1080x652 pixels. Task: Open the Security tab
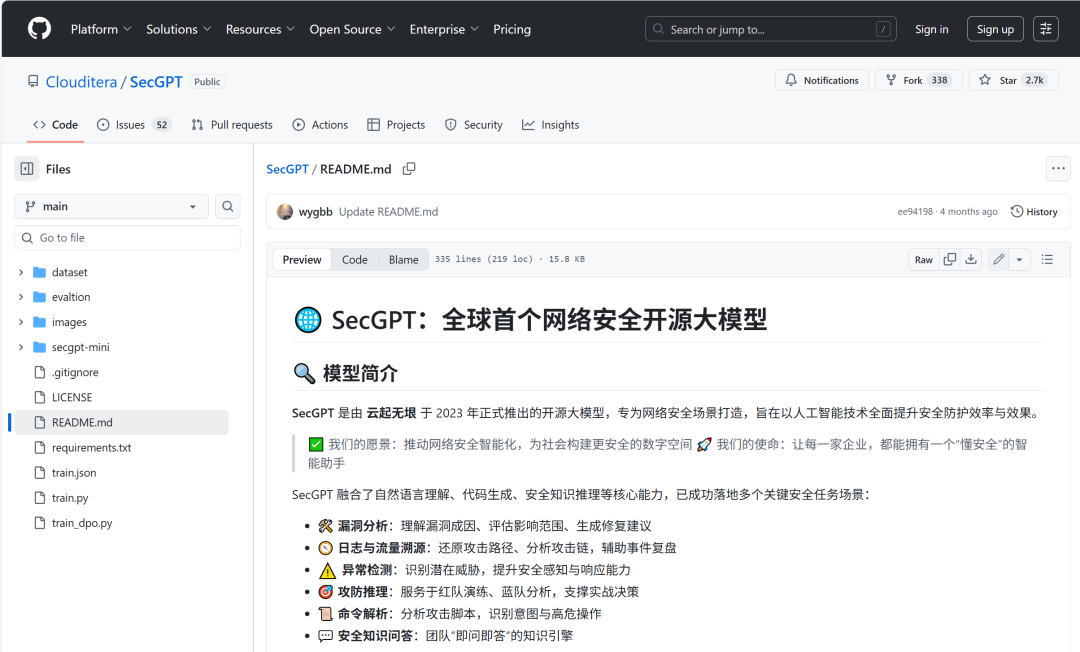point(474,125)
